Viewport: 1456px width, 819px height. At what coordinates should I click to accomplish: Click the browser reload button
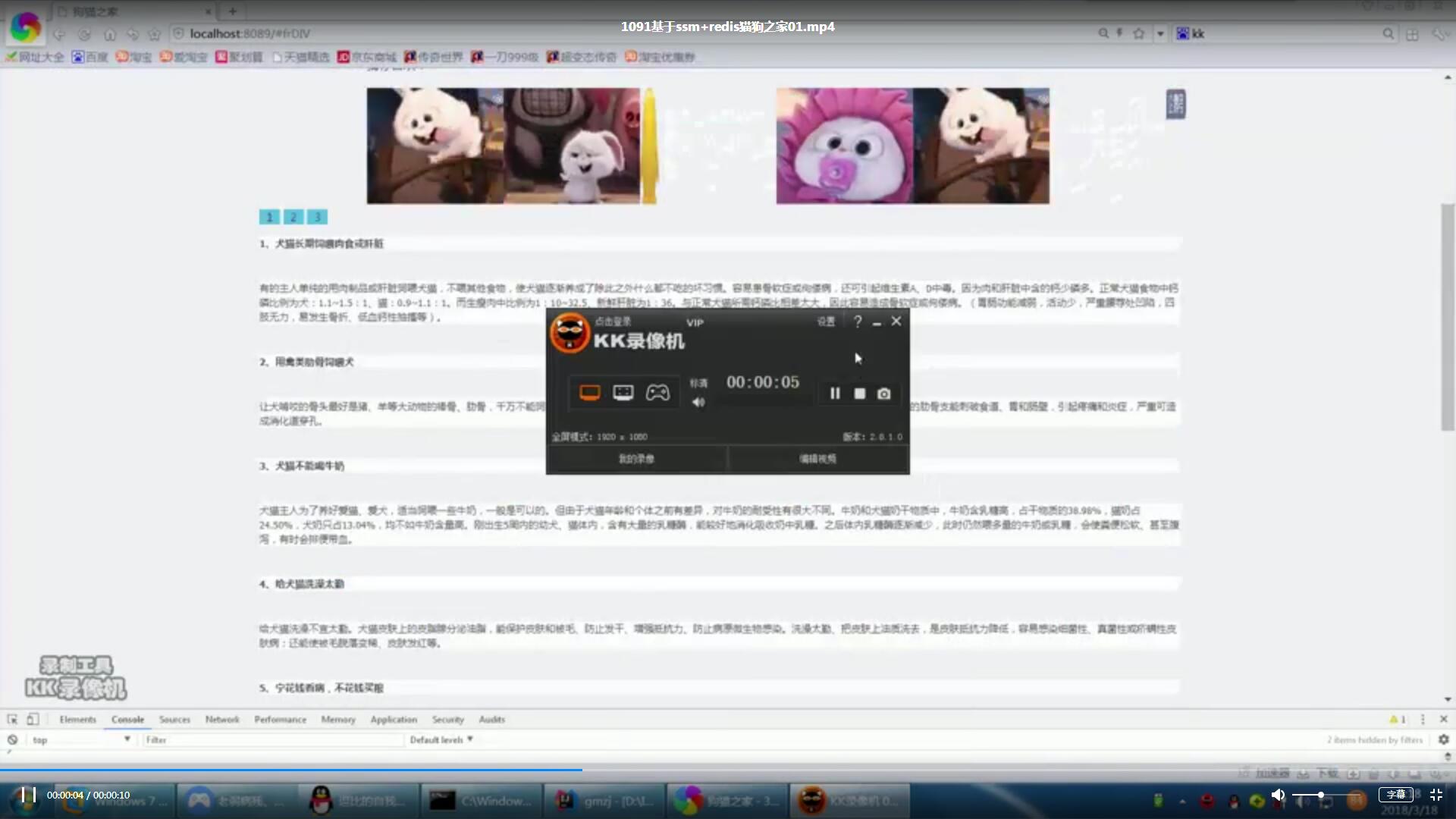click(x=84, y=34)
